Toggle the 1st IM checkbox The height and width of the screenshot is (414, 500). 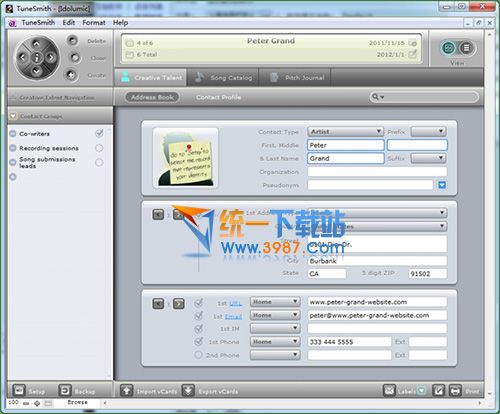(x=199, y=329)
